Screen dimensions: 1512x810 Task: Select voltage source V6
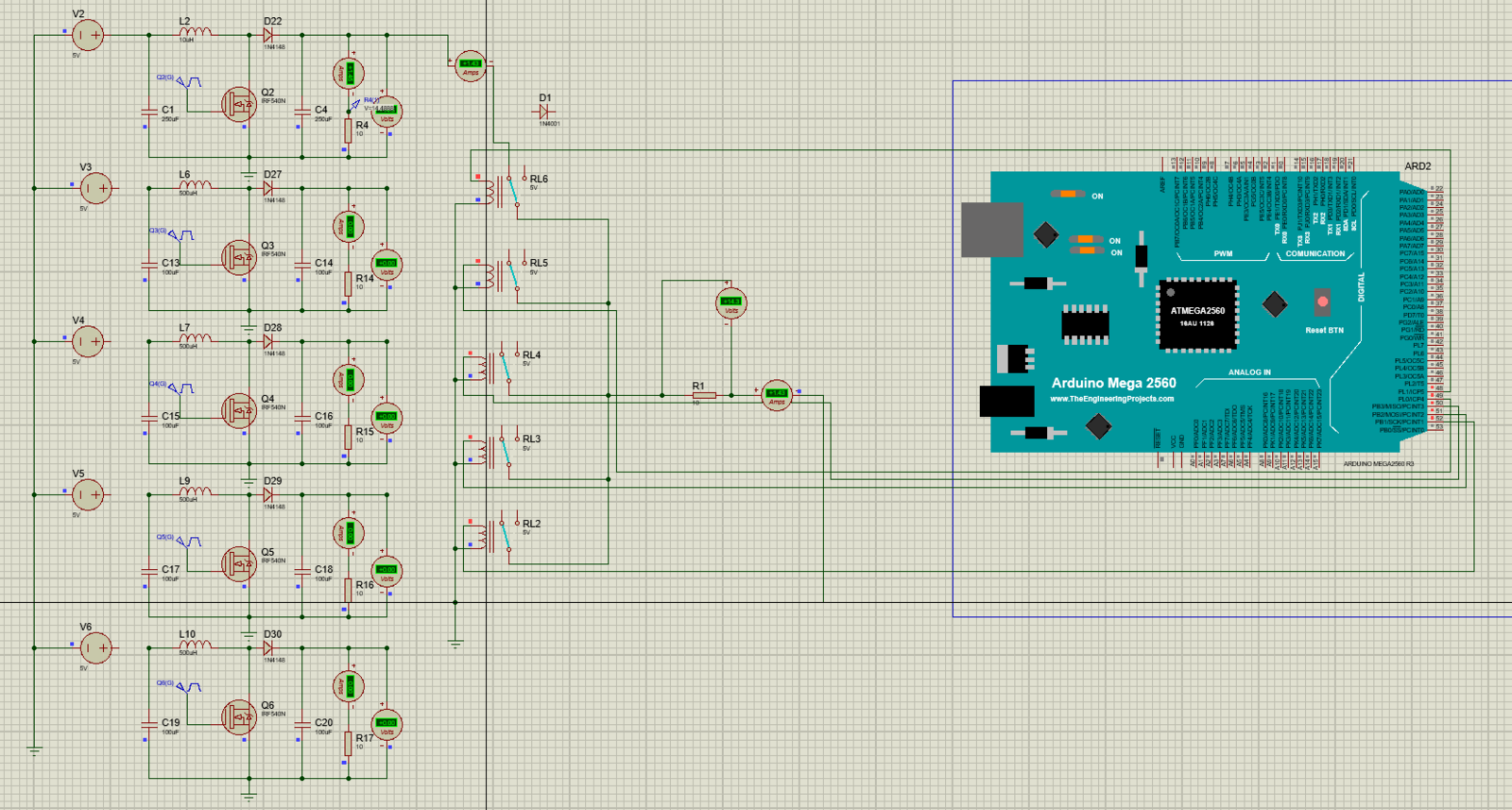pos(95,647)
